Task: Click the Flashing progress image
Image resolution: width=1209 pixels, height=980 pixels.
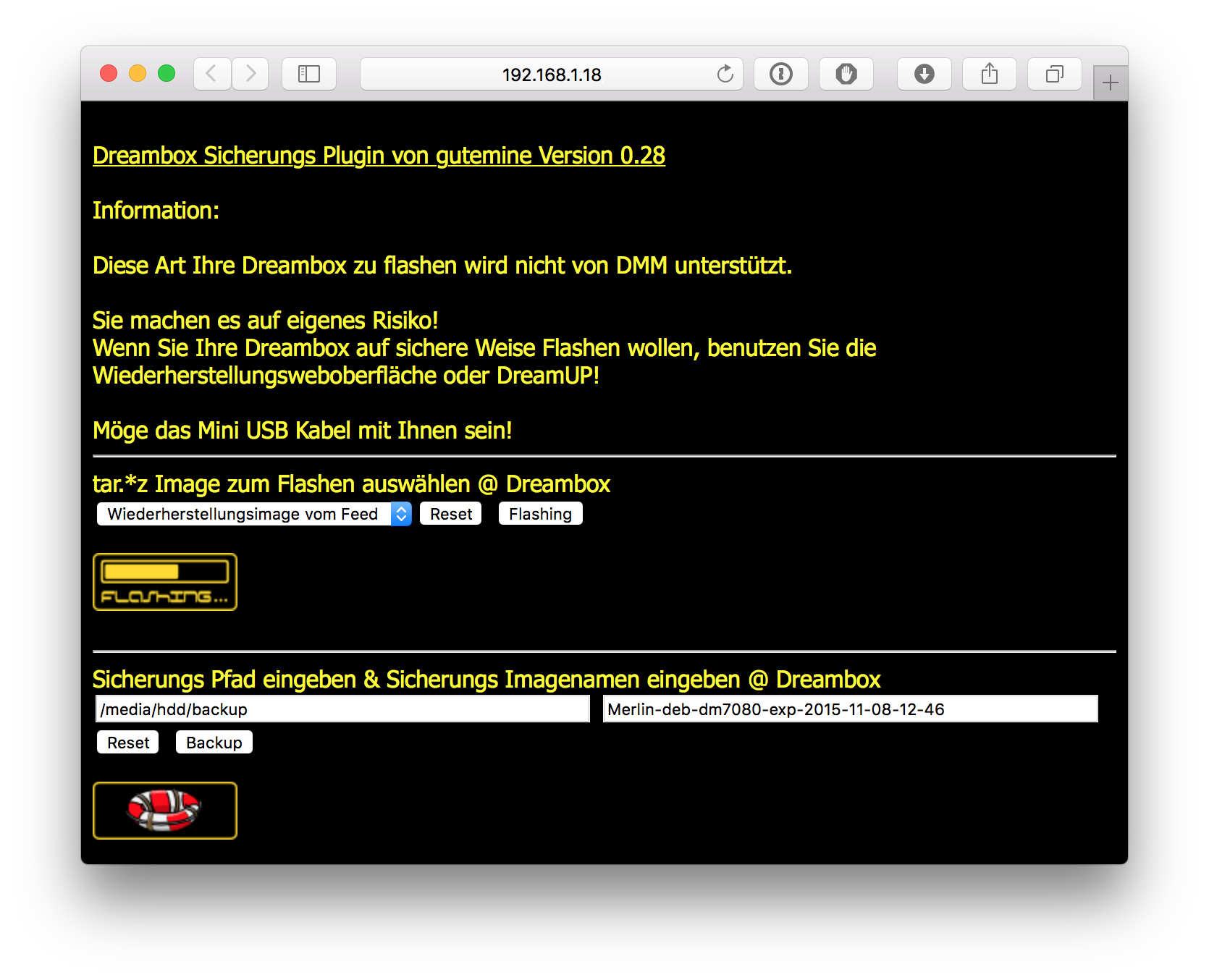Action: 165,582
